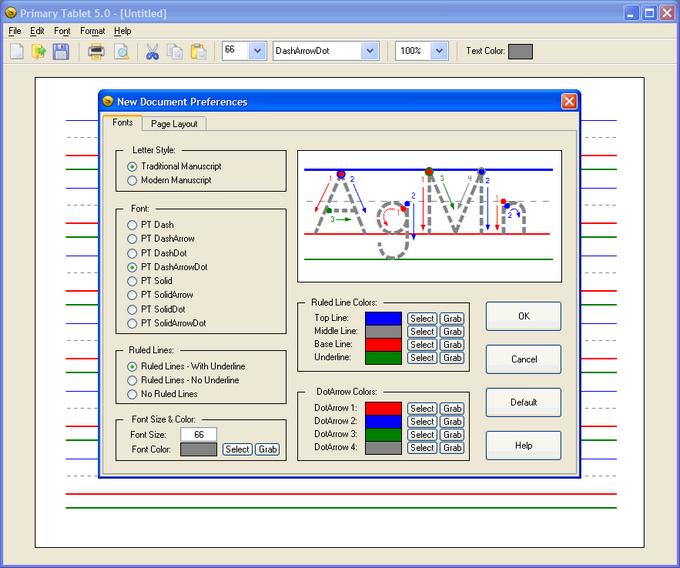680x568 pixels.
Task: Click the Print toolbar icon
Action: point(97,51)
